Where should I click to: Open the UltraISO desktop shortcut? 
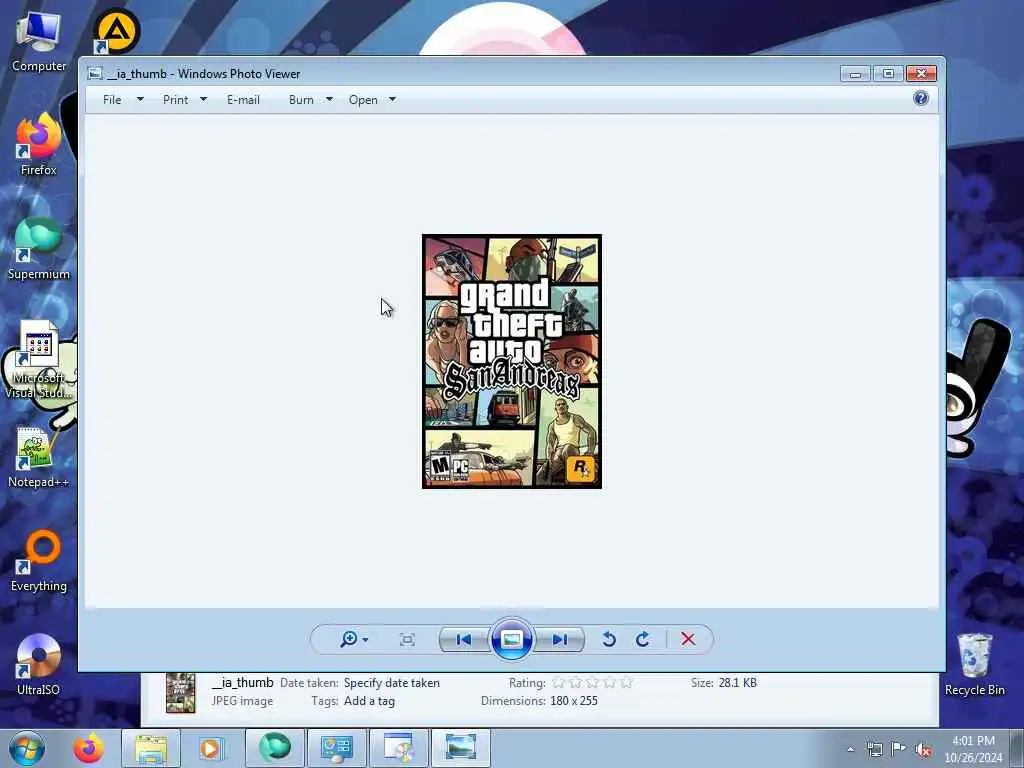point(39,665)
